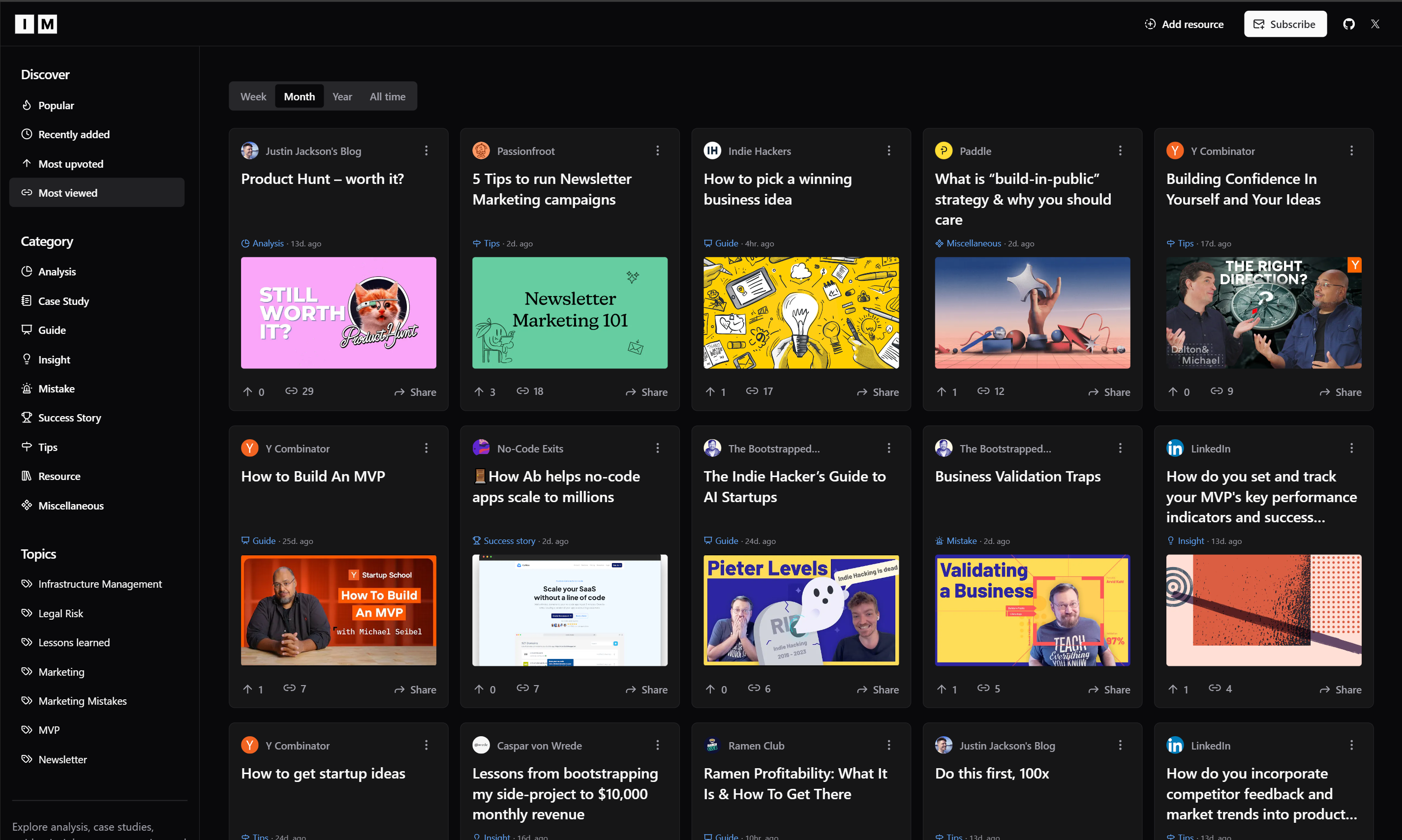This screenshot has height=840, width=1402.
Task: Click the Ramen Club avatar icon
Action: click(x=712, y=745)
